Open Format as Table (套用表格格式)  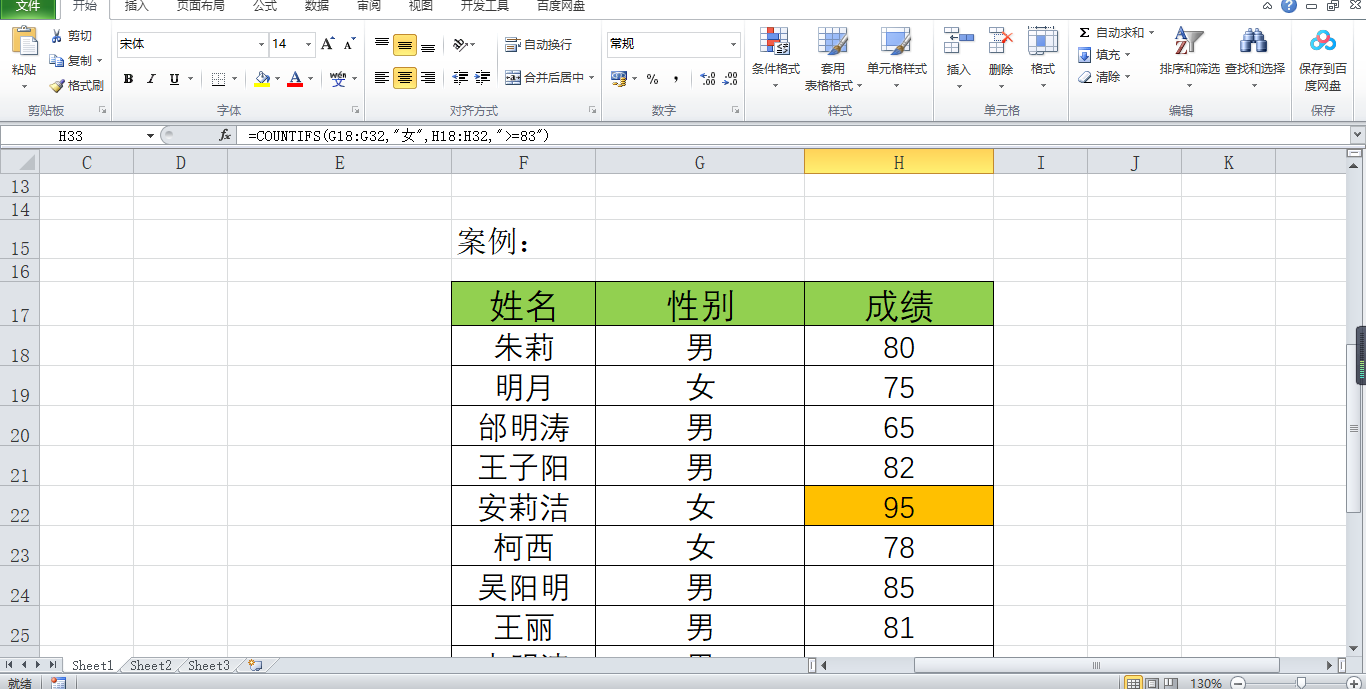tap(833, 59)
